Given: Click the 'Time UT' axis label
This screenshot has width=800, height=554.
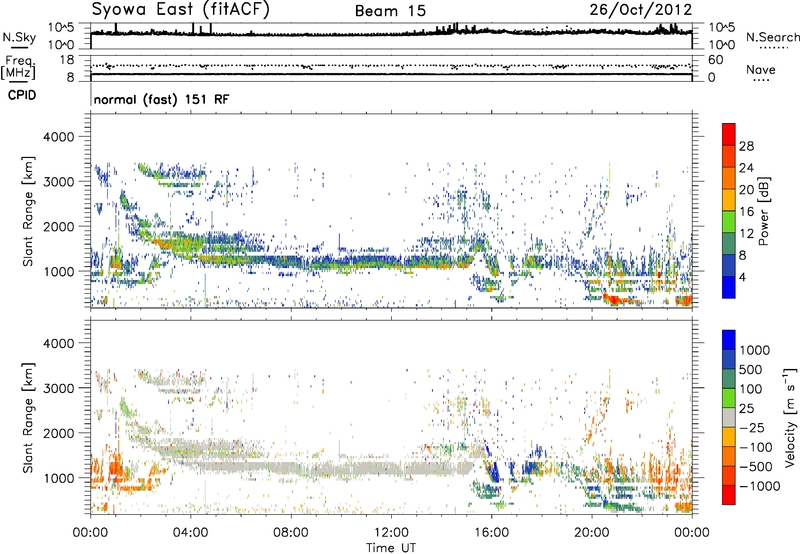Looking at the screenshot, I should 391,548.
